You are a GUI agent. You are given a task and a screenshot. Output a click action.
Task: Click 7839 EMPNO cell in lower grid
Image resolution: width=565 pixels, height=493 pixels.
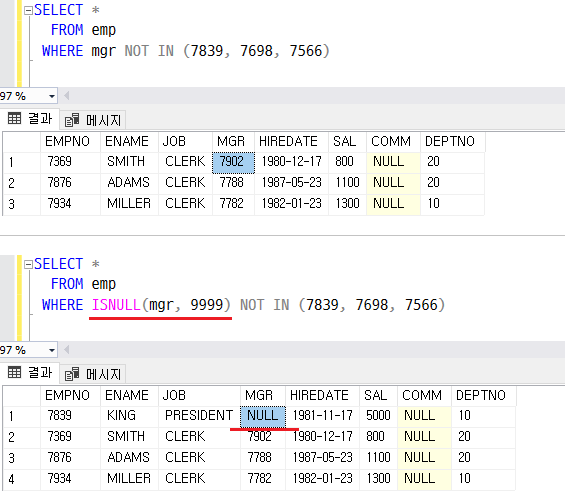71,417
